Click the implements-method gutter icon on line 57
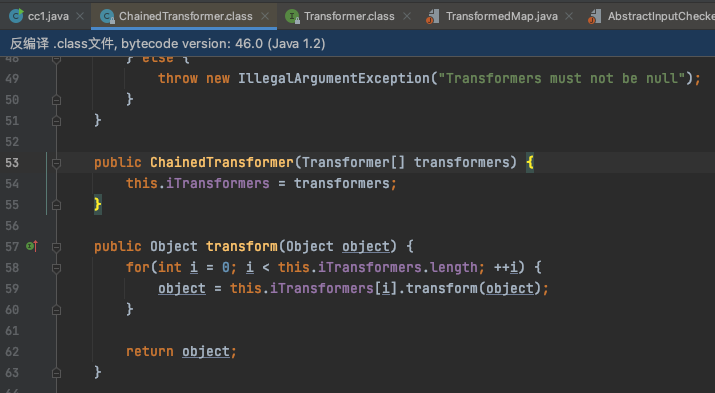The image size is (715, 393). [x=32, y=246]
